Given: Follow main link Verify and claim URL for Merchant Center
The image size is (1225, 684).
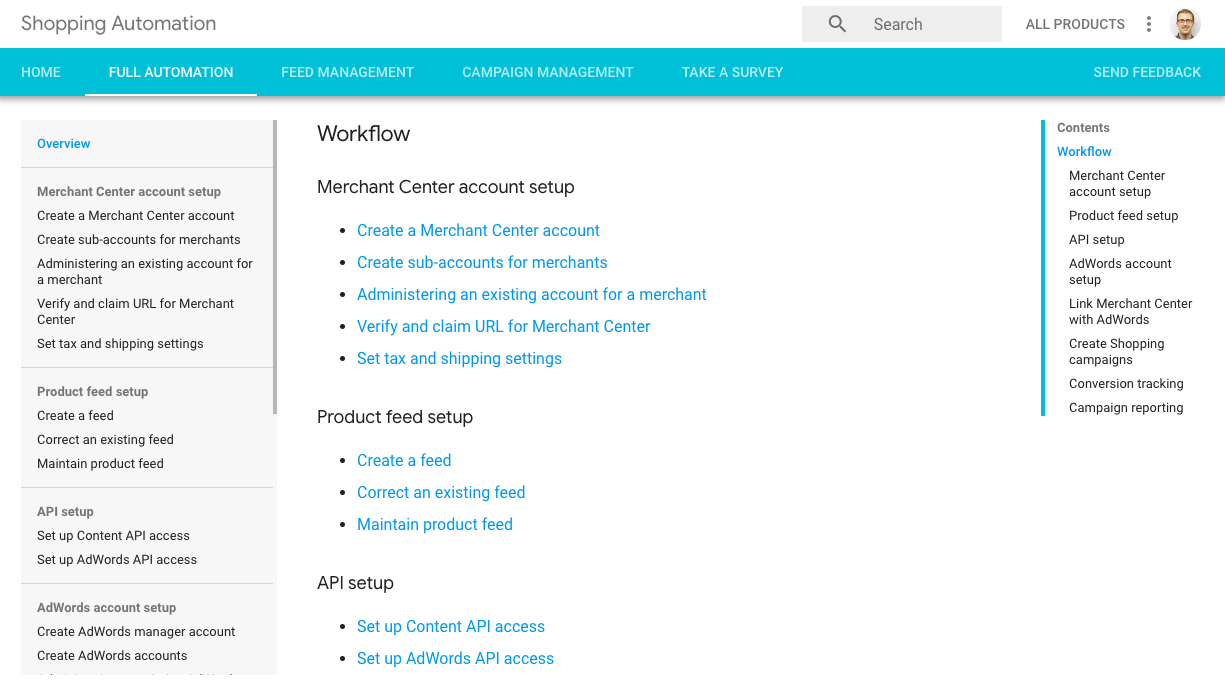Looking at the screenshot, I should [x=503, y=327].
